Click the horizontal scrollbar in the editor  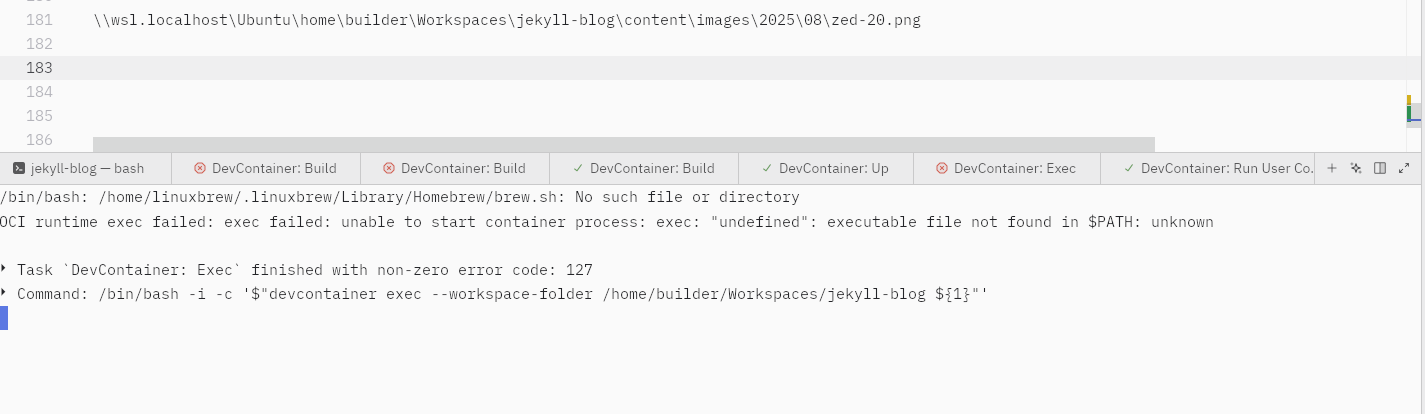point(624,144)
